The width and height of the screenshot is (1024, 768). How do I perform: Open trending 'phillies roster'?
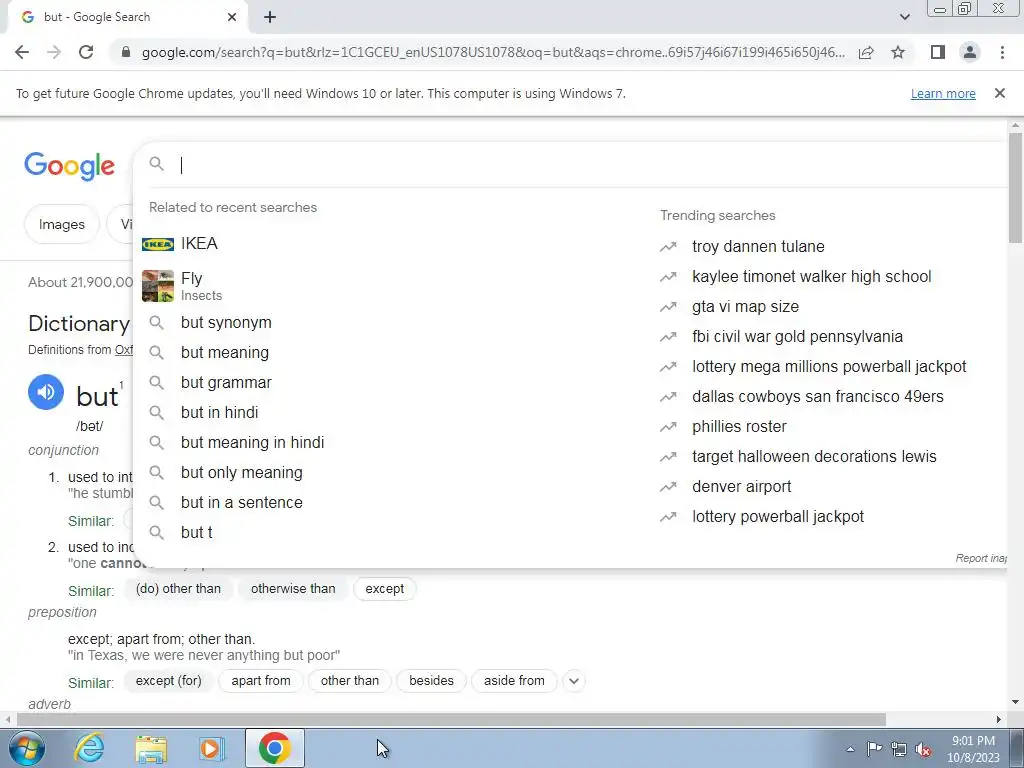click(x=739, y=427)
